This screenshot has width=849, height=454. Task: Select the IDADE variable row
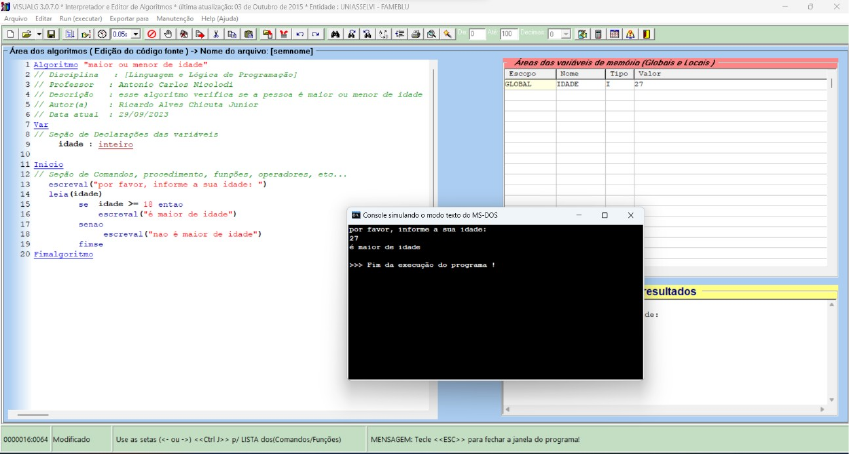pos(568,85)
